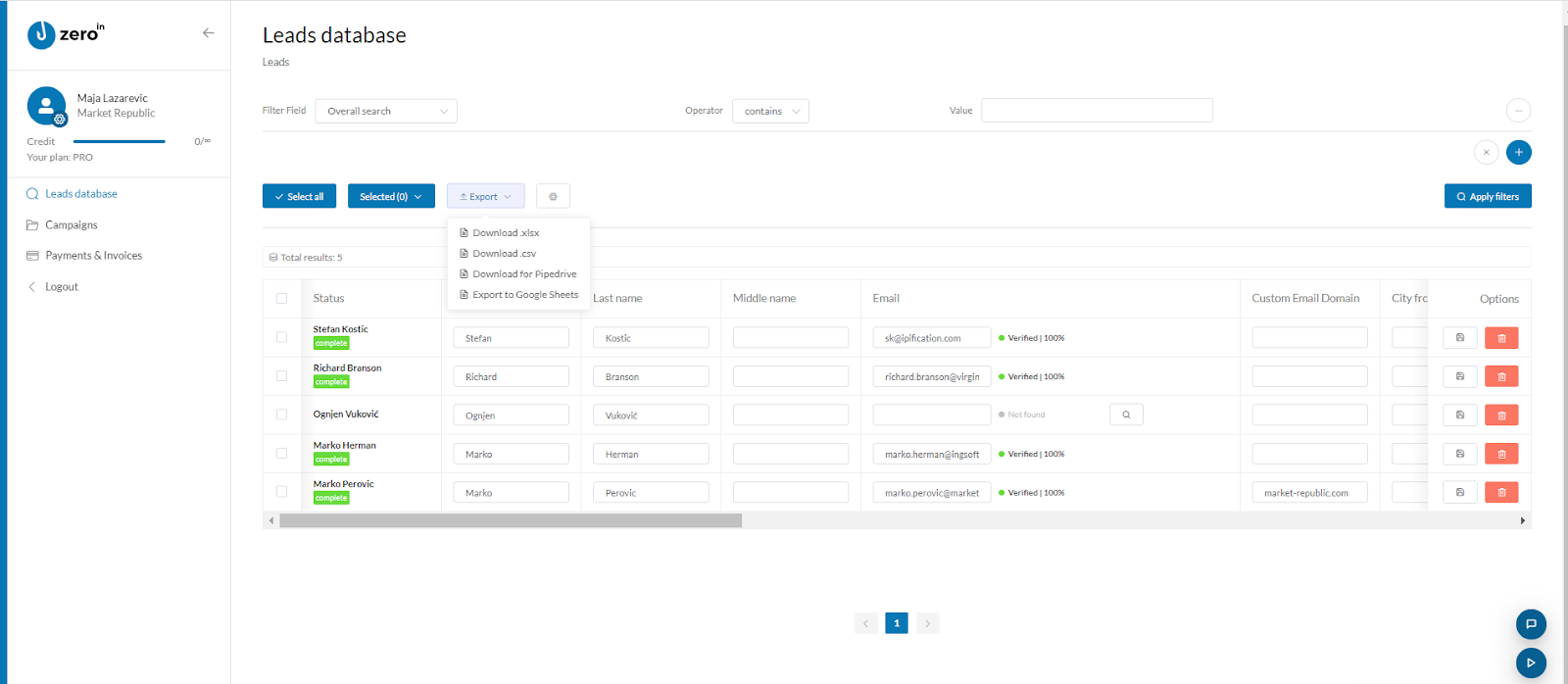1568x684 pixels.
Task: Open the chat support bubble
Action: click(x=1531, y=624)
